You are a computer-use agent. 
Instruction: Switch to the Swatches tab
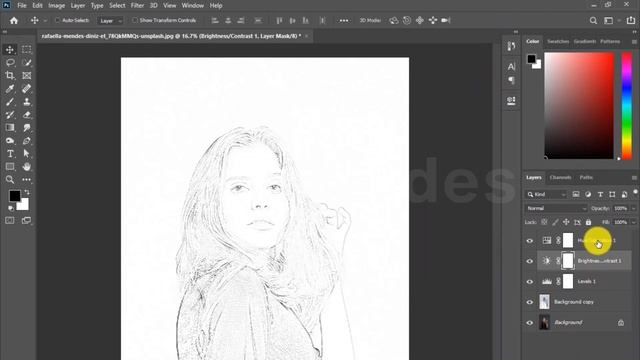tap(558, 42)
